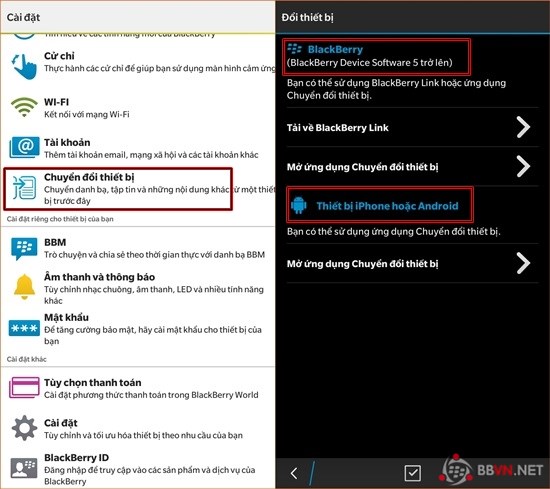Image resolution: width=550 pixels, height=489 pixels.
Task: Tap Mở ứng dụng Chuyển đổi thiết bị under BlackBerry section
Action: 362,167
